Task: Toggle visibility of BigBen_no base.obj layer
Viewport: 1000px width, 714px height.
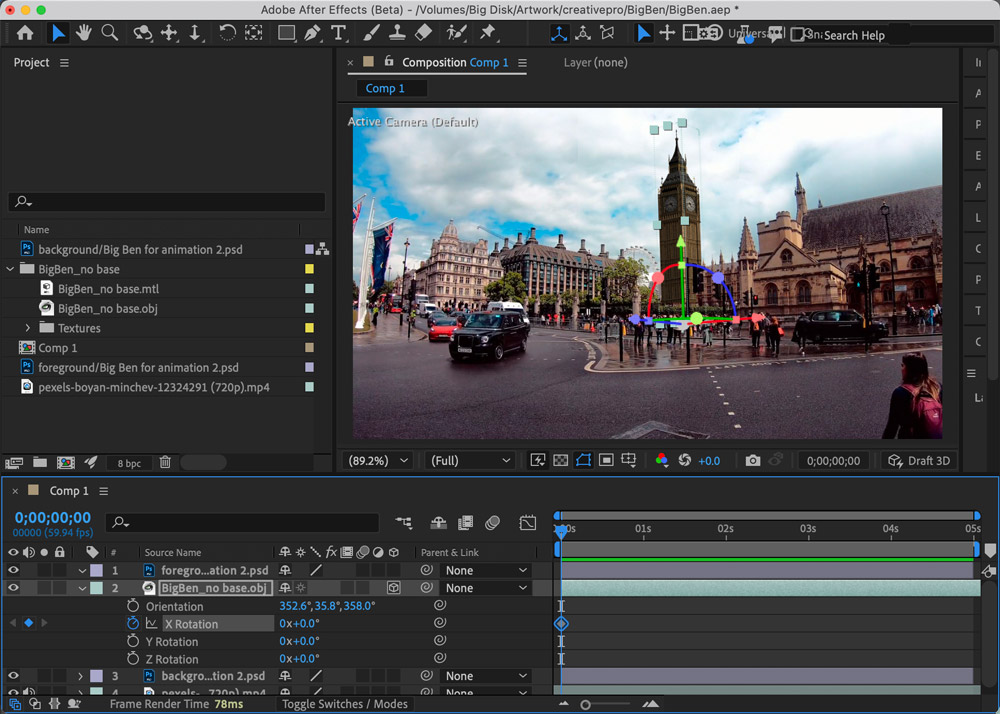Action: point(14,588)
